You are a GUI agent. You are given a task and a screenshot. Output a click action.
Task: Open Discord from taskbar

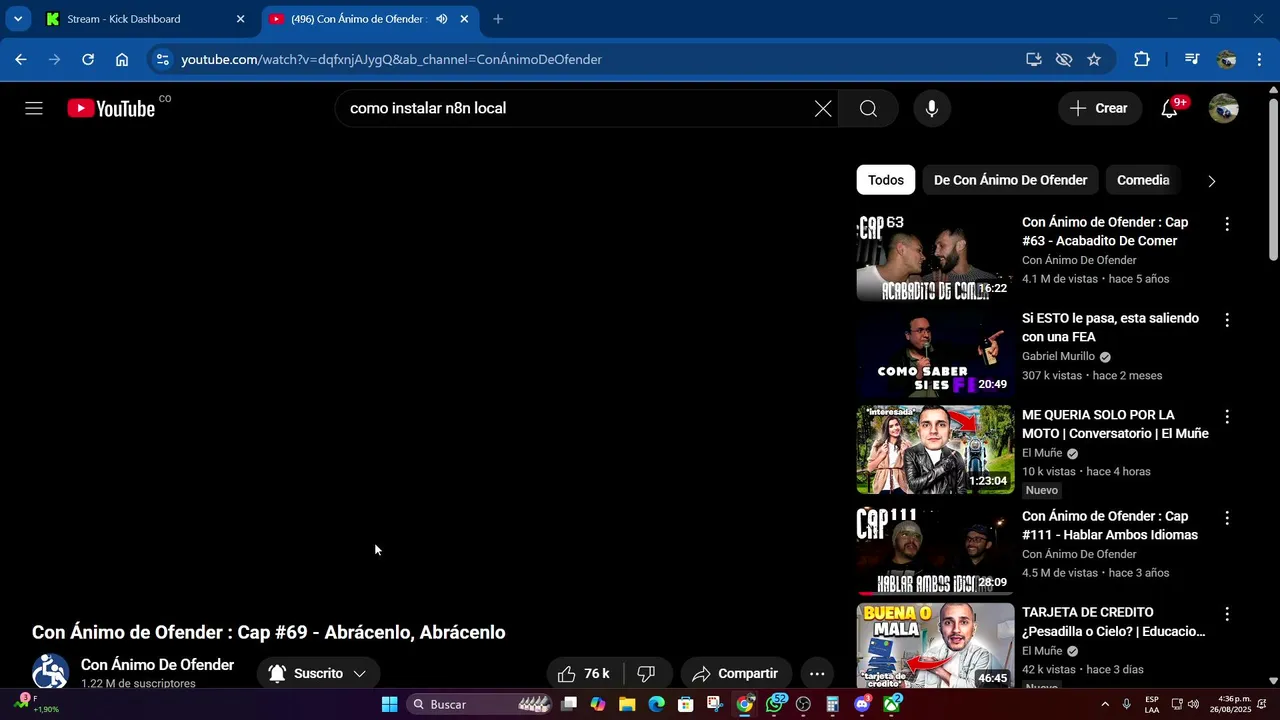[862, 704]
